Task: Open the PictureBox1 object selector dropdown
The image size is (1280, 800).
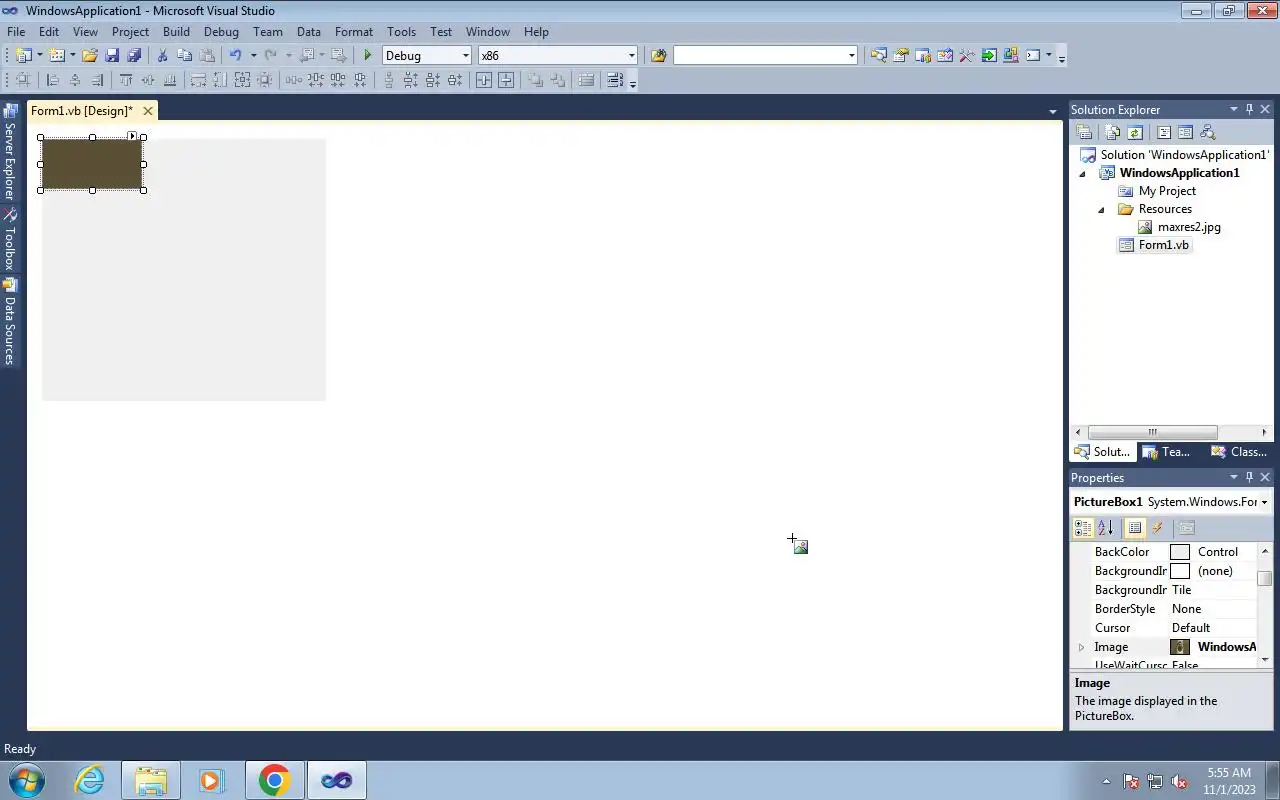Action: click(x=1264, y=502)
